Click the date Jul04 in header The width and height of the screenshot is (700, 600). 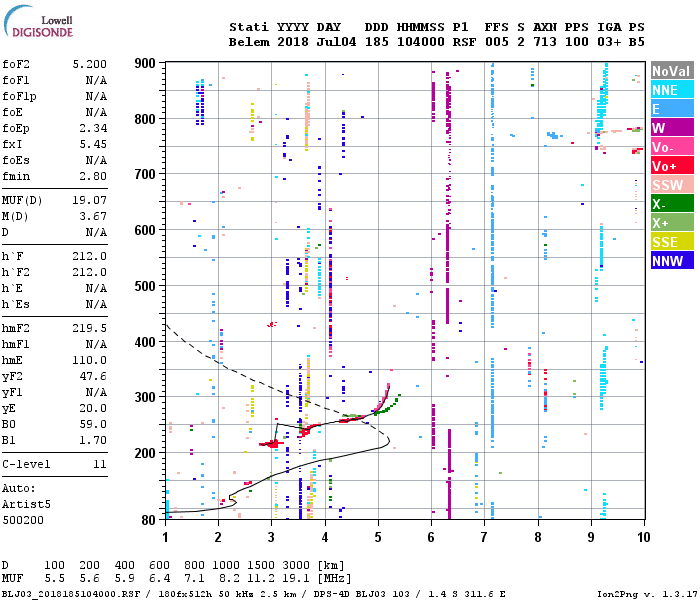(x=336, y=42)
